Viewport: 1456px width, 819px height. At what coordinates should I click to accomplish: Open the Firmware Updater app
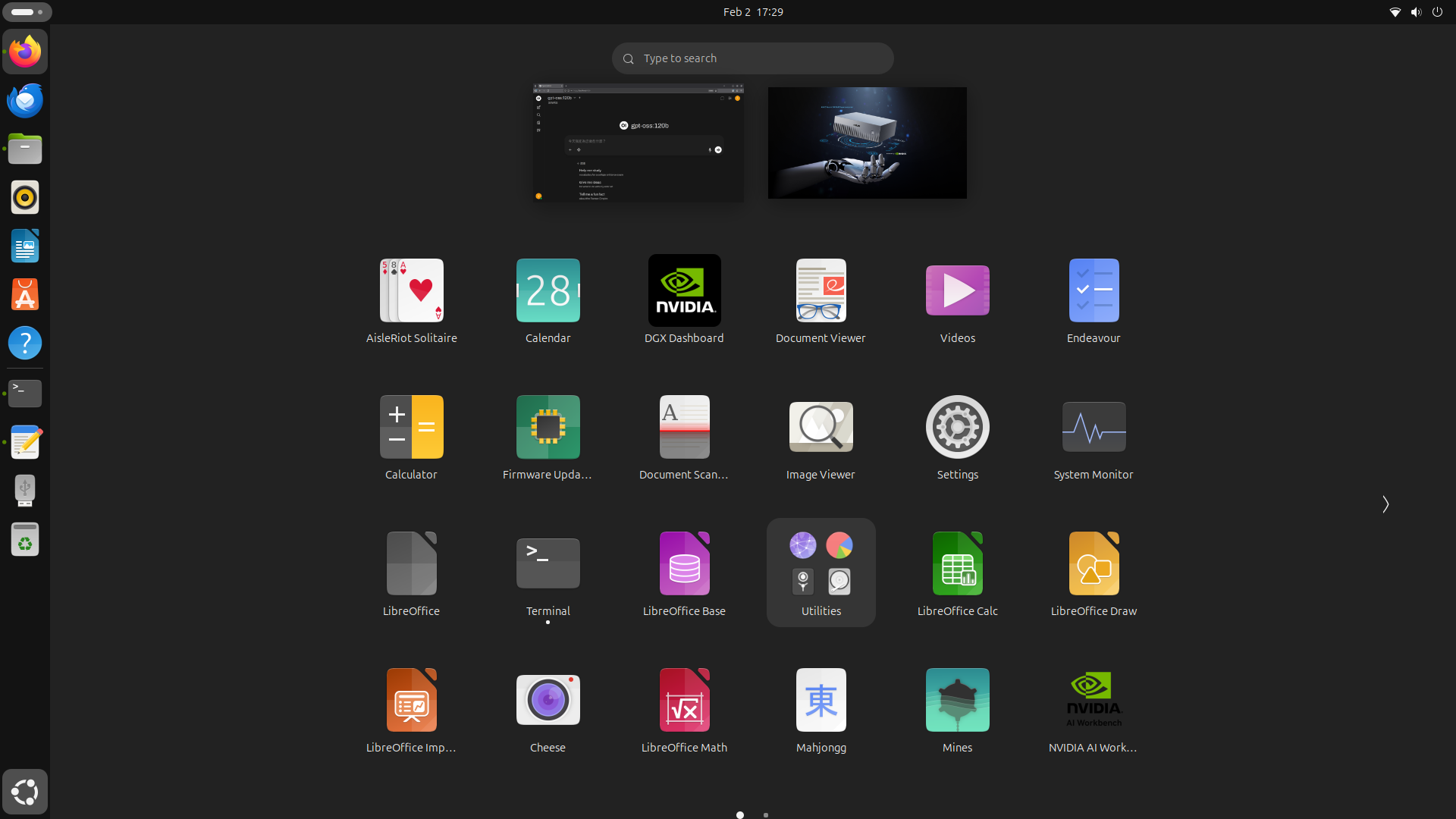(x=548, y=436)
